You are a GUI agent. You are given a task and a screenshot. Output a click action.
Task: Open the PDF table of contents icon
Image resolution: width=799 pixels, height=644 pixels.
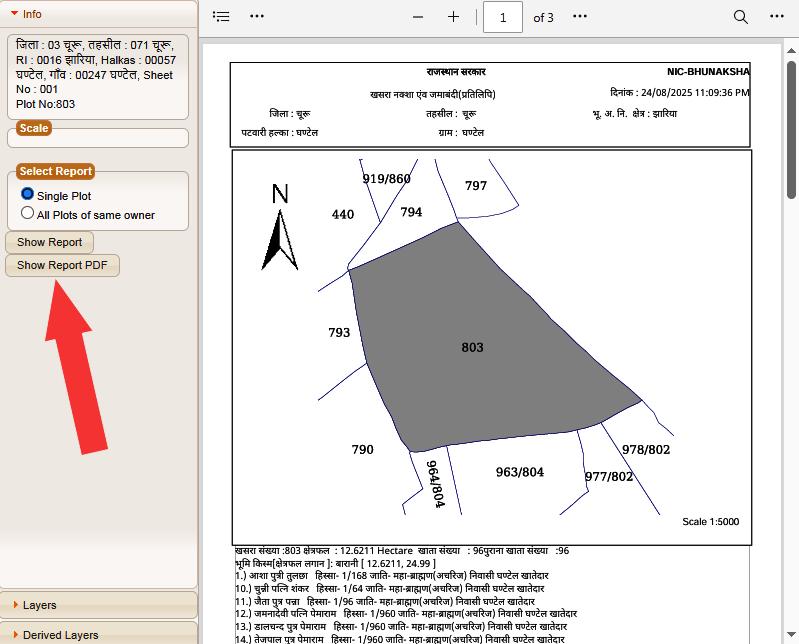coord(221,16)
